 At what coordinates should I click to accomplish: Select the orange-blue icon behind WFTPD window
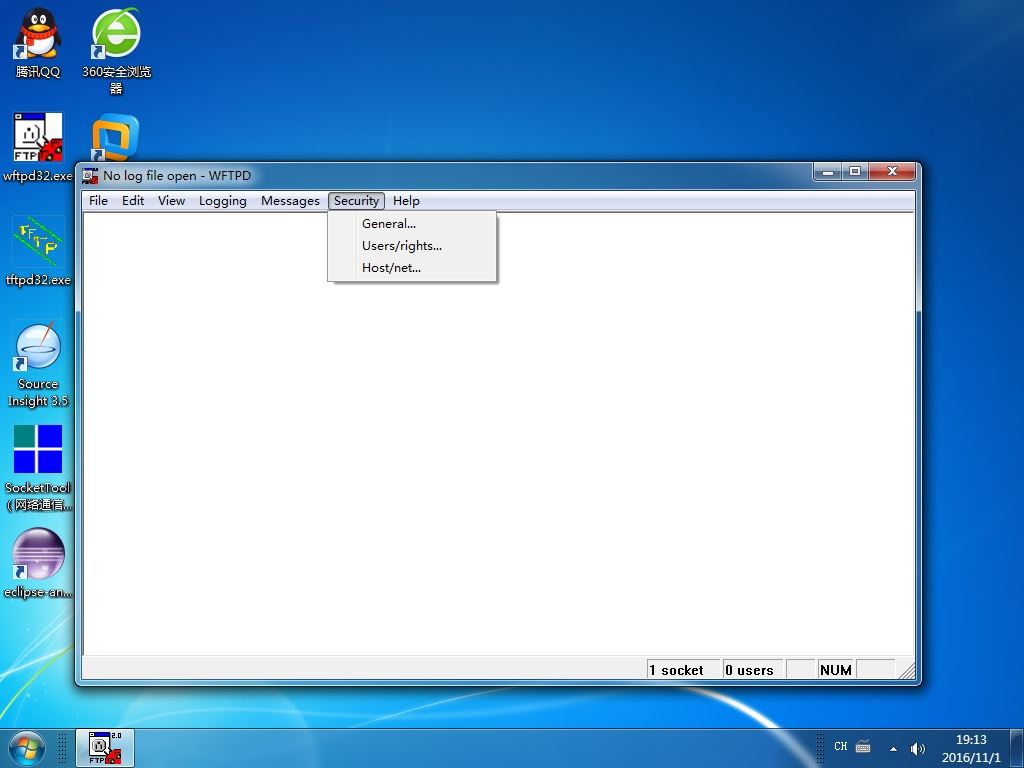click(x=116, y=137)
